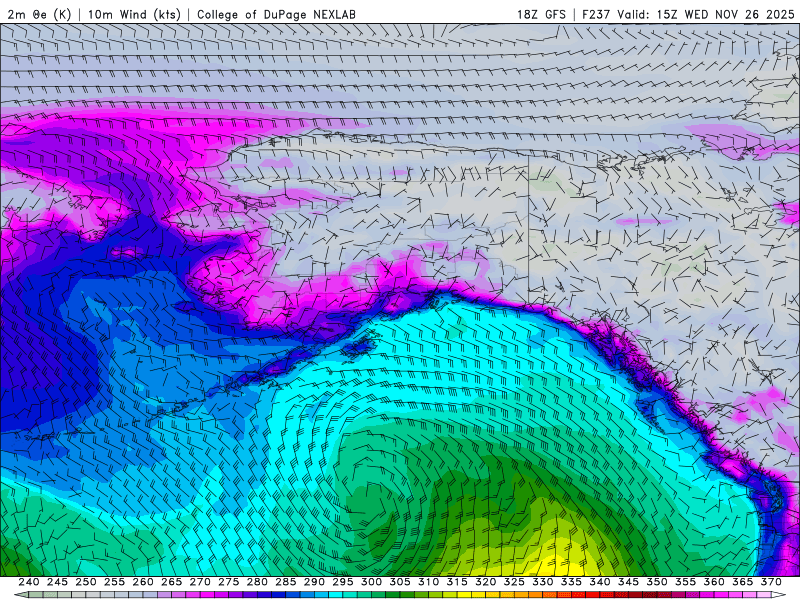Click the 315 value on the color scale
The width and height of the screenshot is (800, 600).
[x=457, y=582]
